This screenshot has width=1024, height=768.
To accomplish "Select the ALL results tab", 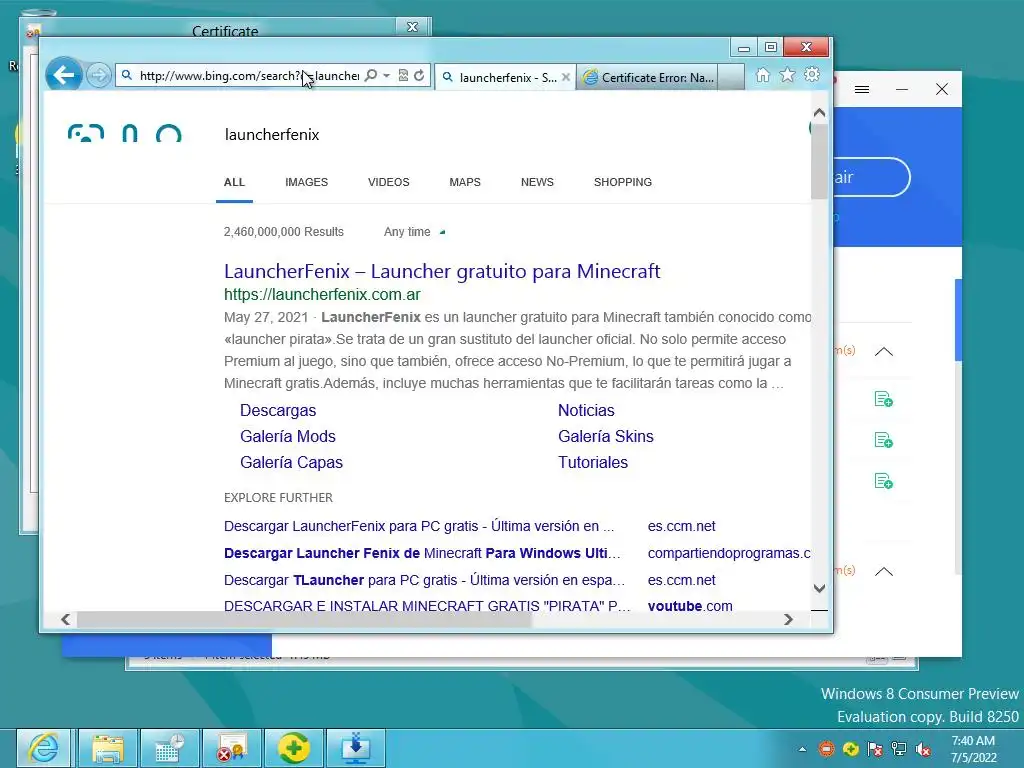I will pos(234,182).
